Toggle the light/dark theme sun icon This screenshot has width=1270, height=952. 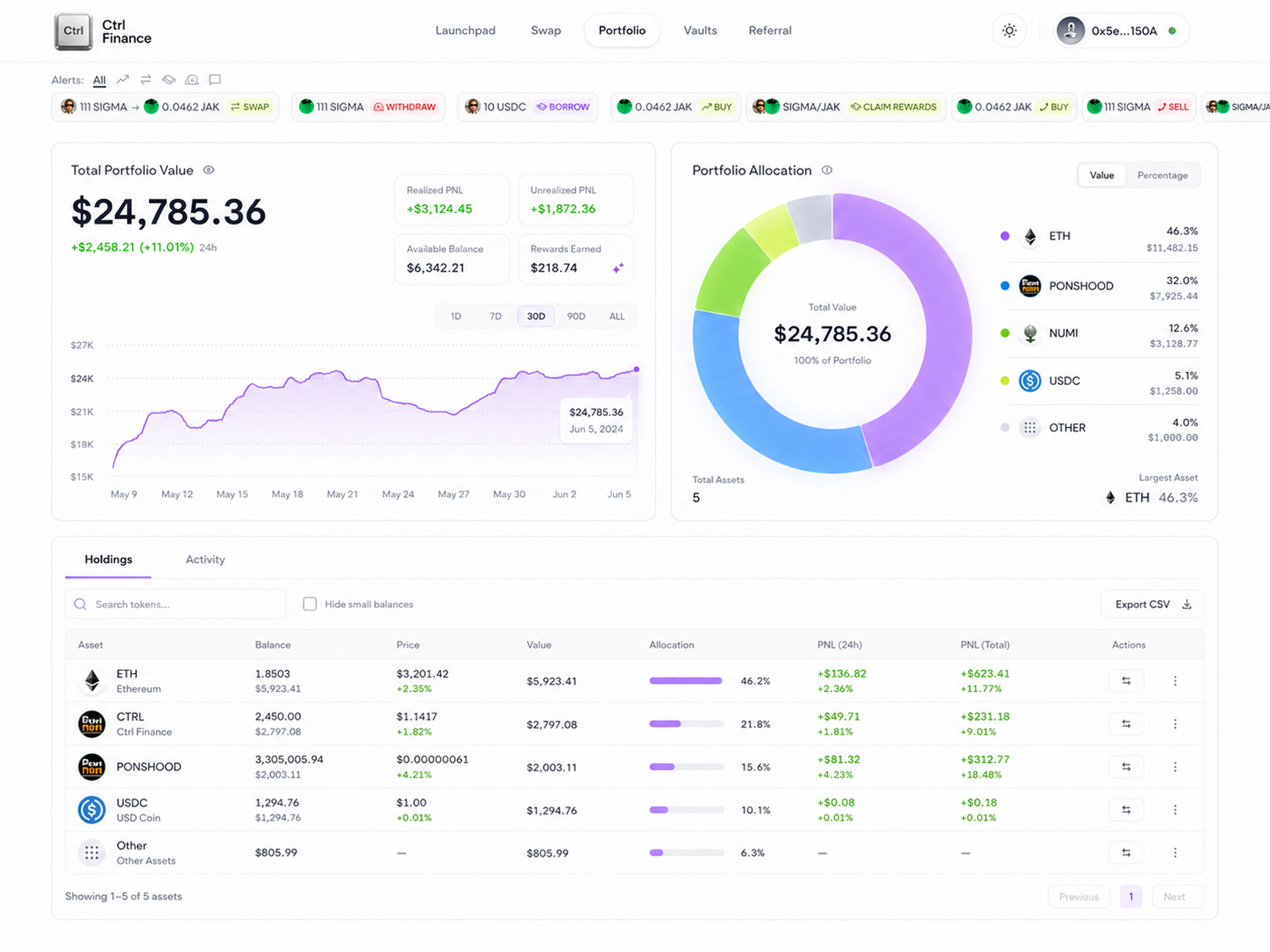[1009, 31]
